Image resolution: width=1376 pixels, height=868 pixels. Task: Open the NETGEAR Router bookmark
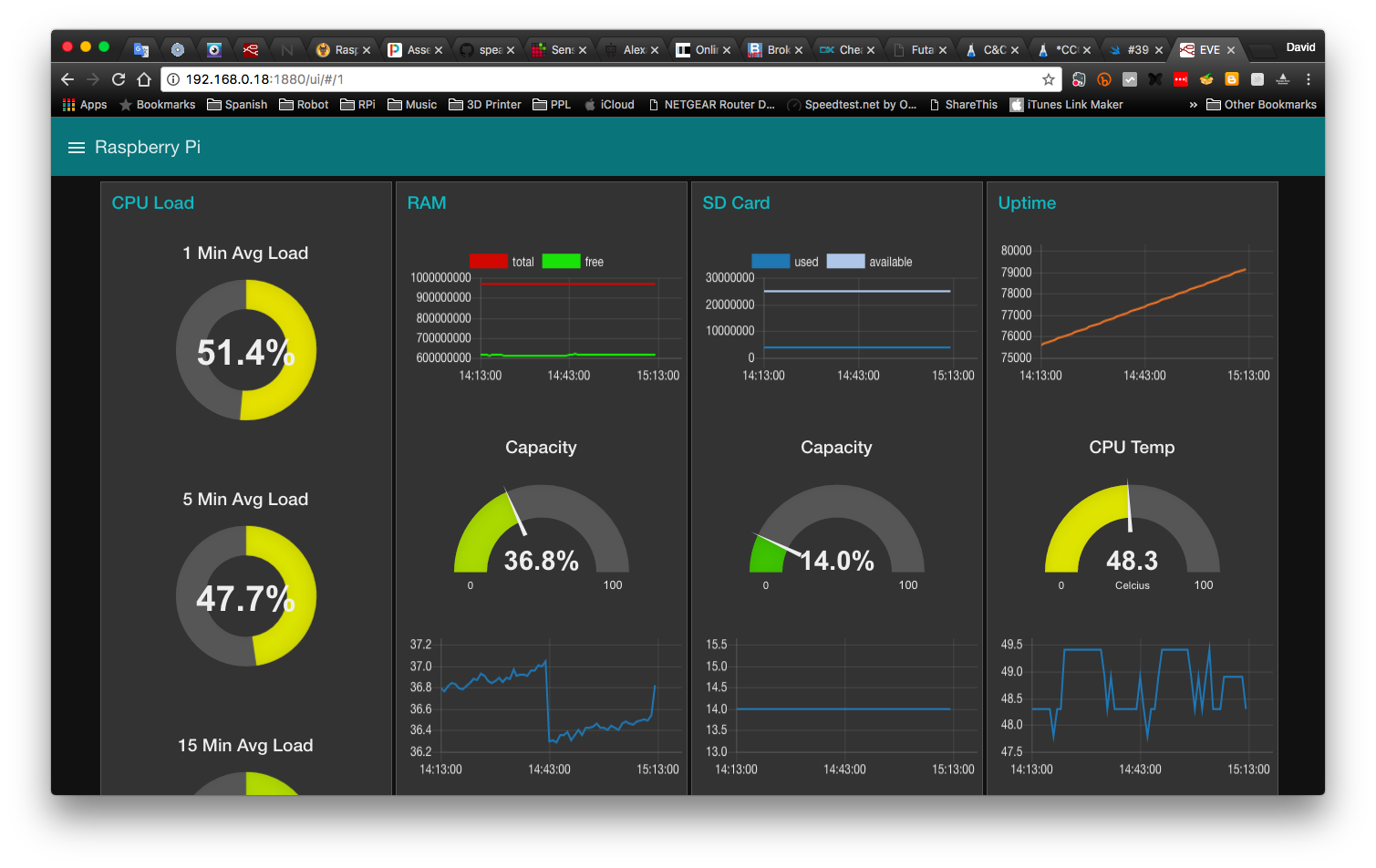711,105
